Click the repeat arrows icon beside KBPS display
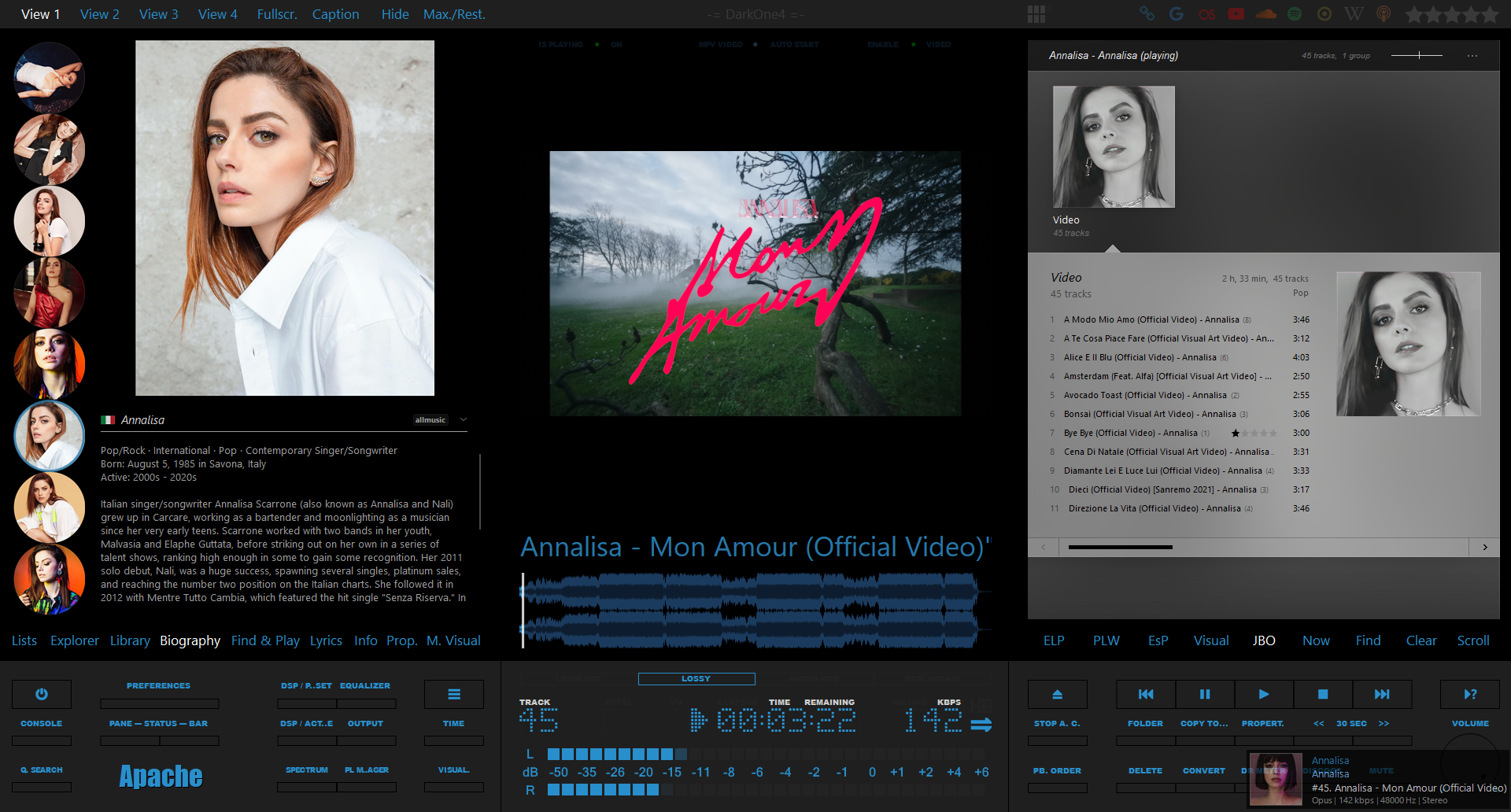This screenshot has width=1511, height=812. tap(981, 724)
